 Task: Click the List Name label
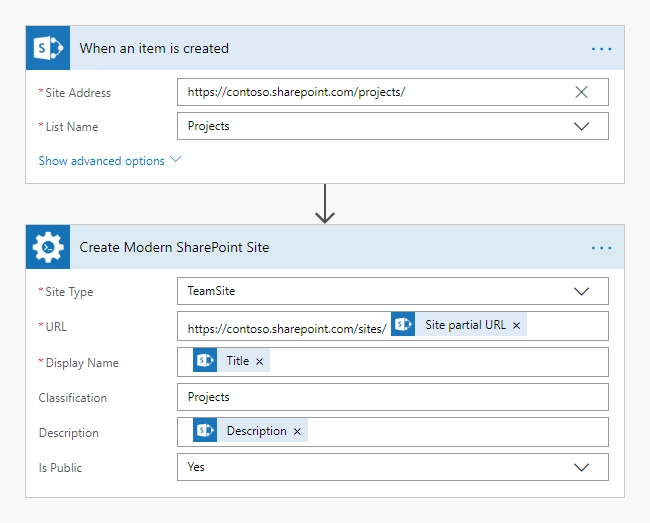[x=72, y=127]
